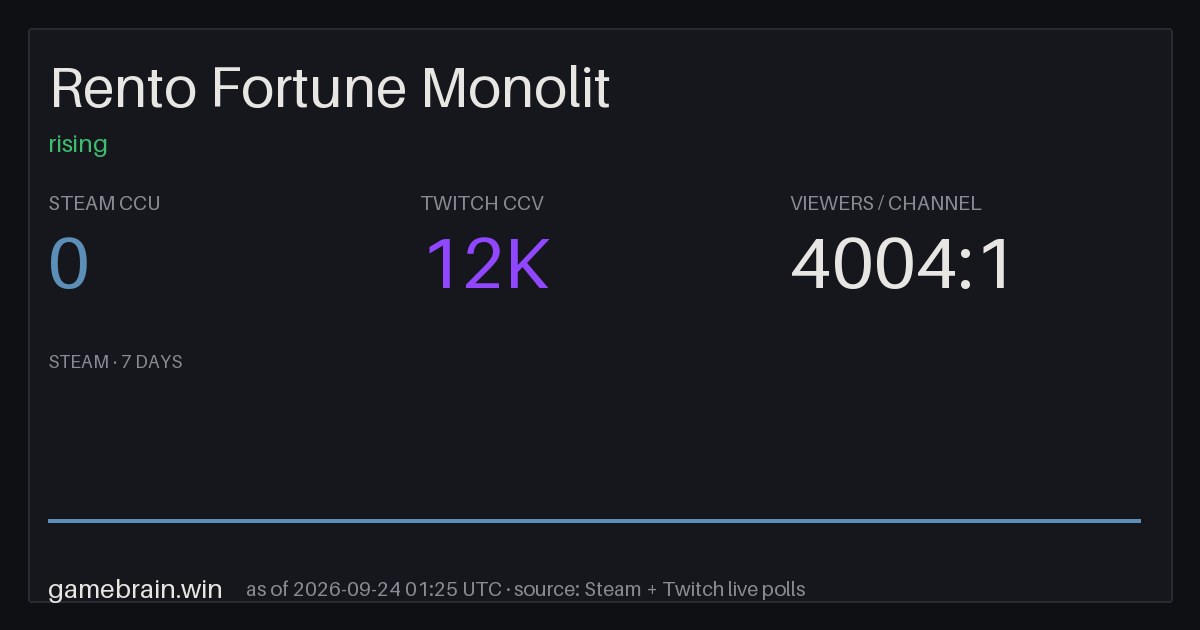Image resolution: width=1200 pixels, height=630 pixels.
Task: Click the middle of the blue sparkline
Action: [594, 520]
